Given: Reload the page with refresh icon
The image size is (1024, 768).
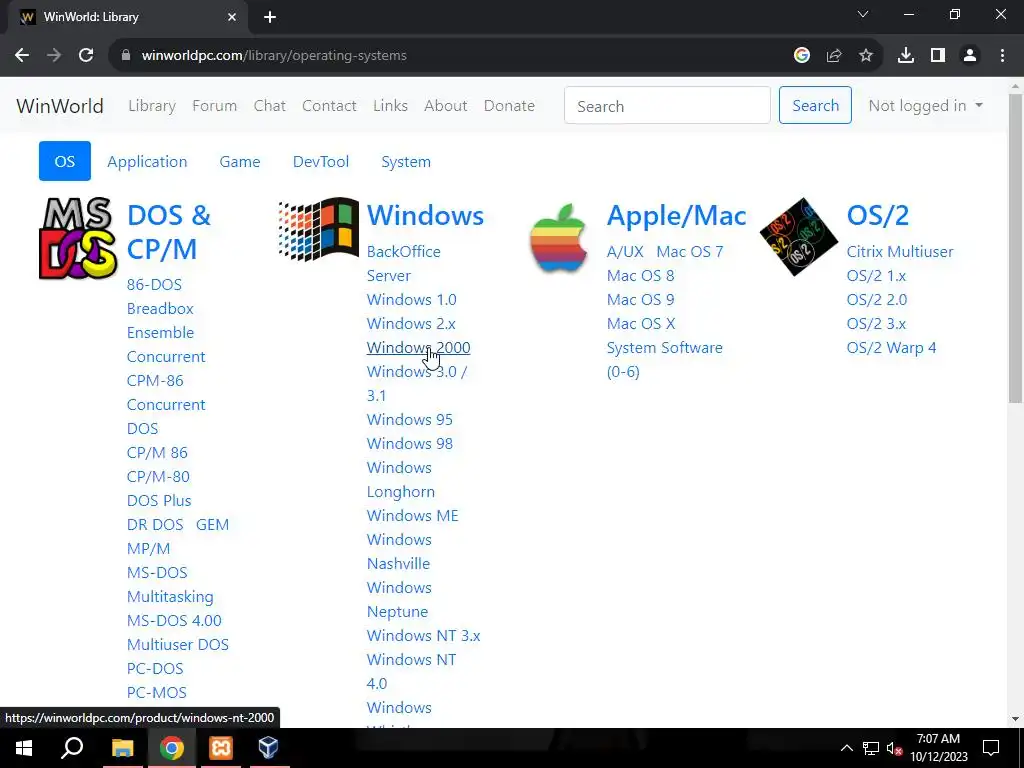Looking at the screenshot, I should (x=86, y=56).
